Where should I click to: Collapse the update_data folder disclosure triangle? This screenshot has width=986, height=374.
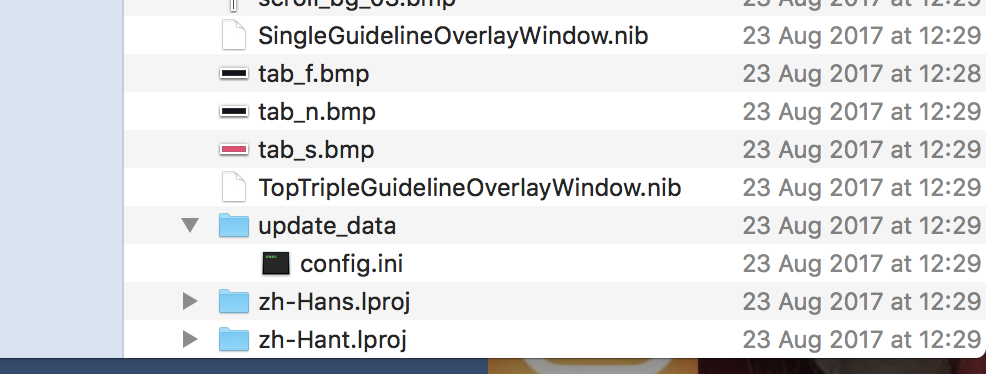190,225
